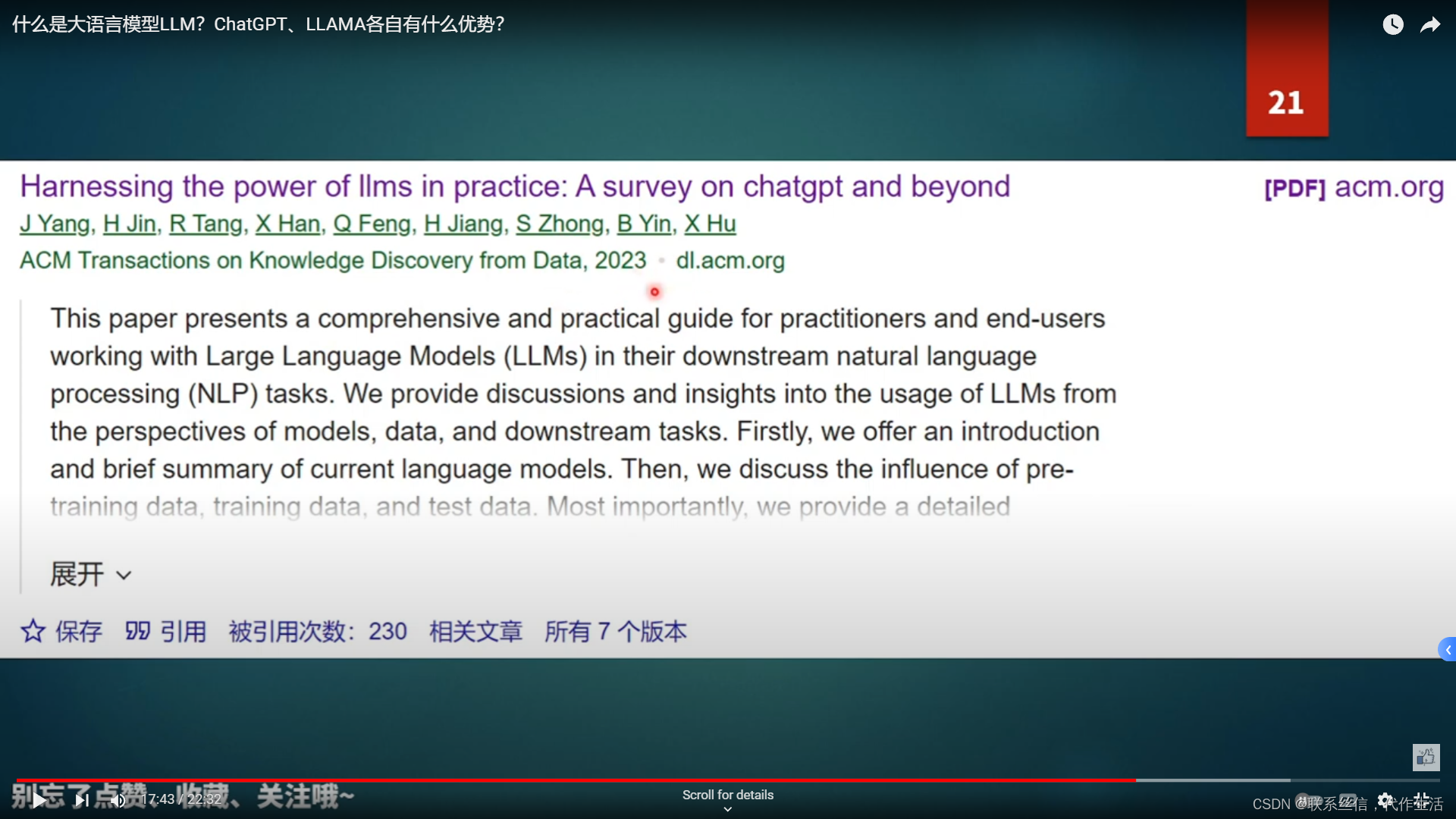Open the paper title Harnessing the power of llms
This screenshot has height=819, width=1456.
[515, 186]
